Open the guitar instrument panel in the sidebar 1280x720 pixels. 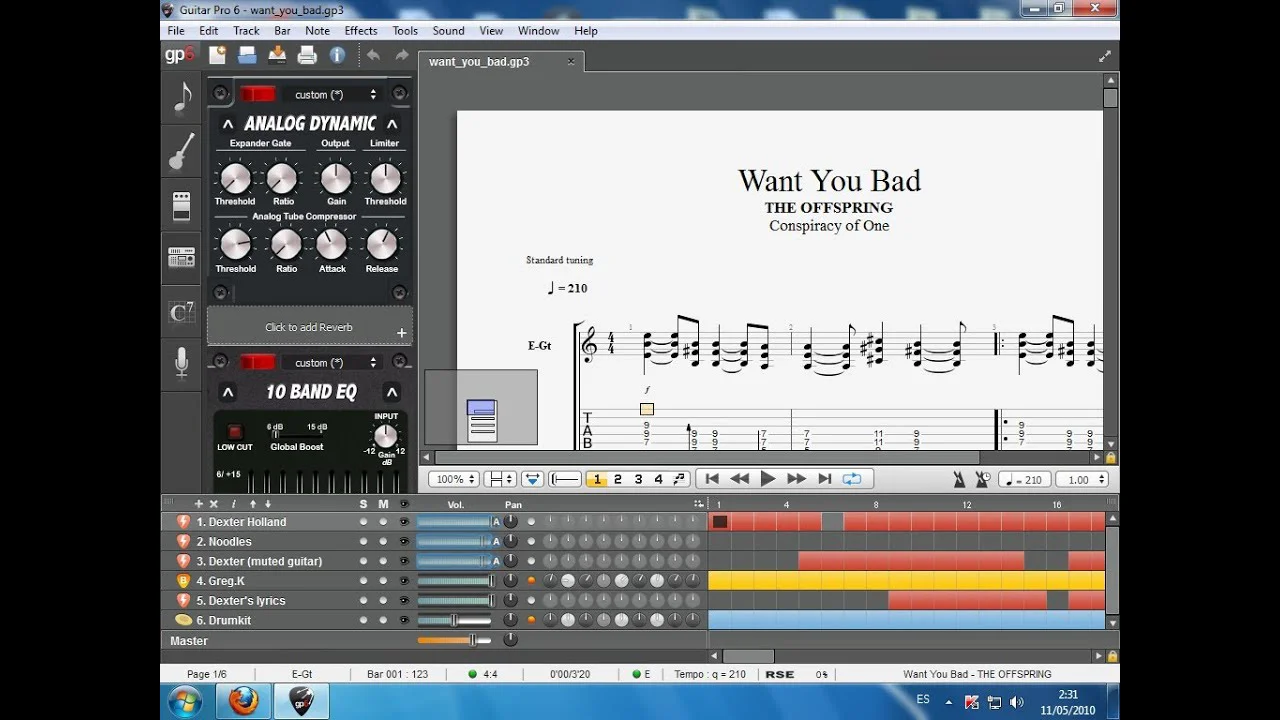[x=181, y=152]
